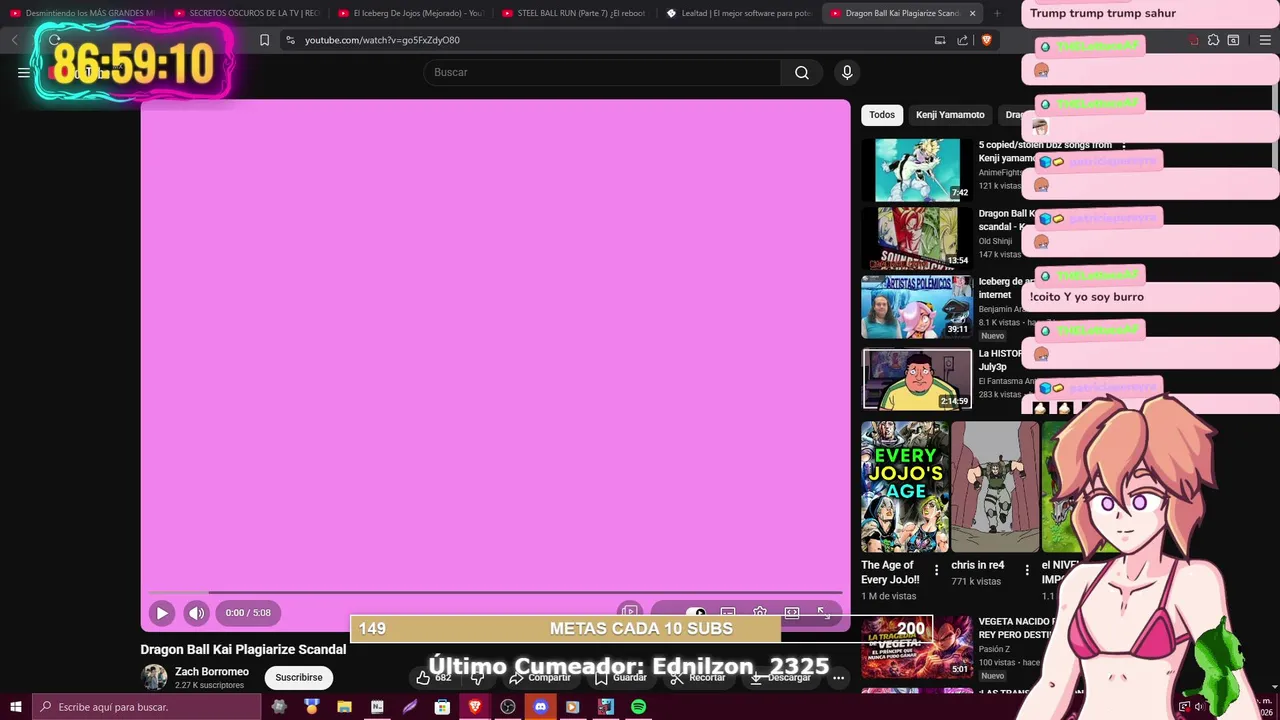This screenshot has height=720, width=1280.
Task: Open Notion from the taskbar
Action: tap(377, 707)
